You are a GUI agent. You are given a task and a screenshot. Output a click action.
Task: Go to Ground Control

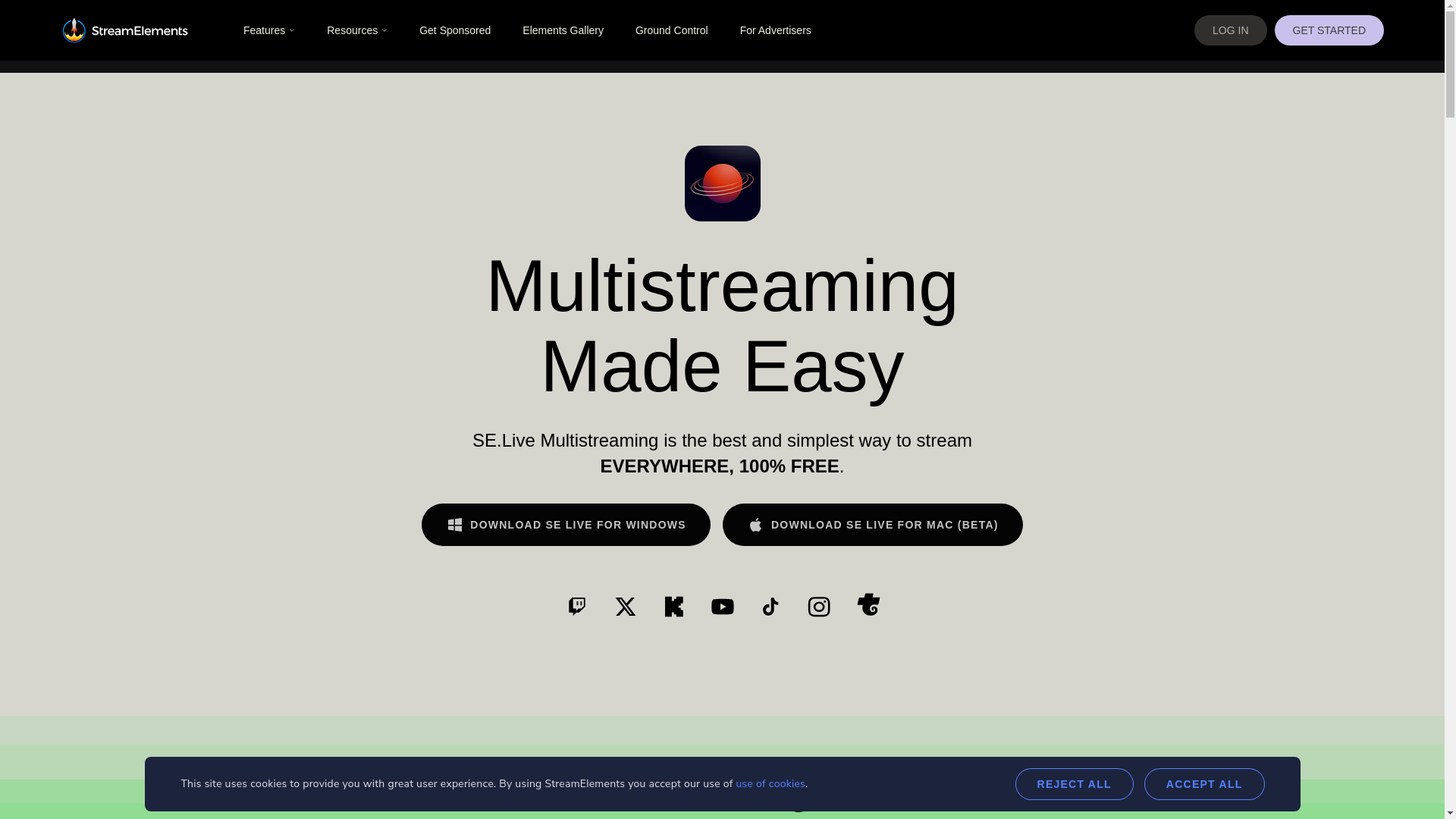click(672, 30)
